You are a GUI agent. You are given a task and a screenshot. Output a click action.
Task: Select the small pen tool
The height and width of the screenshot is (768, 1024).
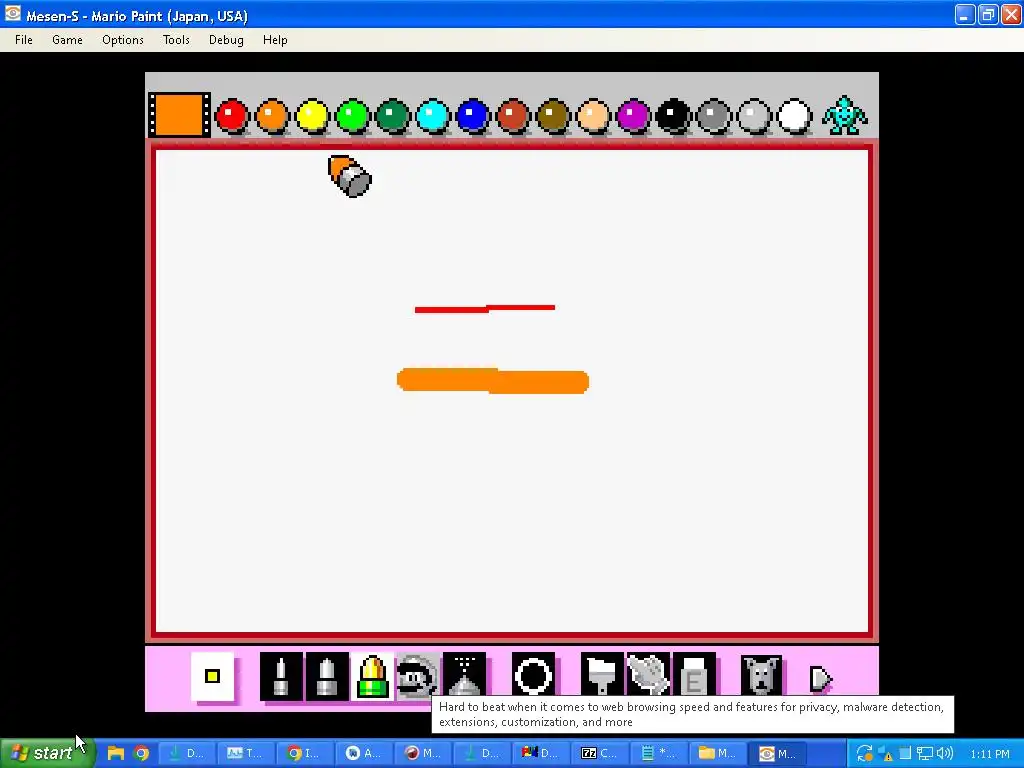[281, 676]
